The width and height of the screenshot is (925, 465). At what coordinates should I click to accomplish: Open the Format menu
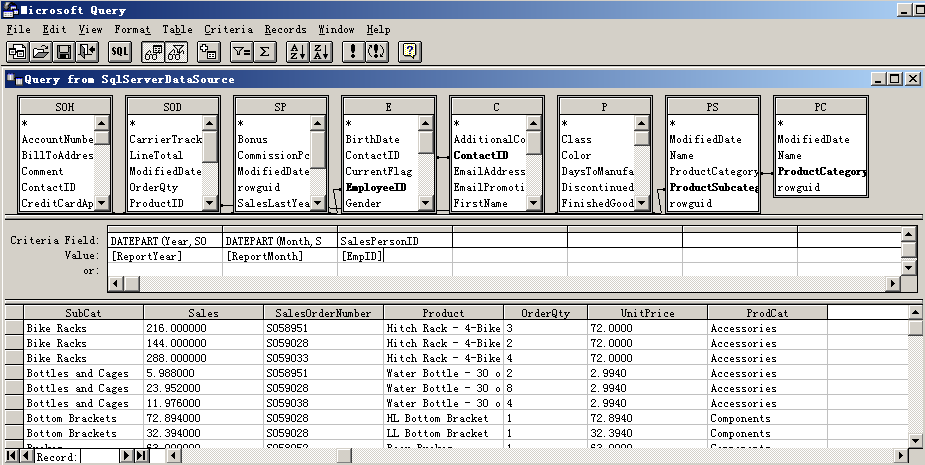(x=132, y=29)
